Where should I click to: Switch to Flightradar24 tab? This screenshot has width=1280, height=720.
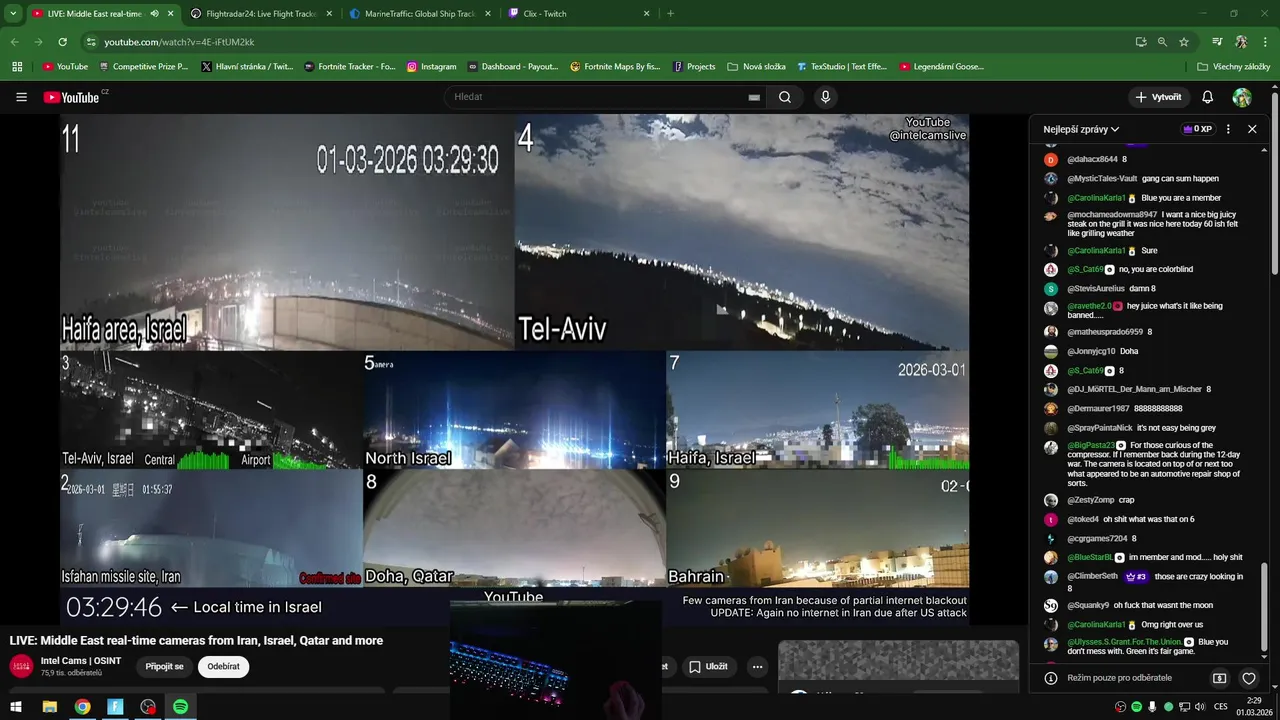tap(260, 14)
